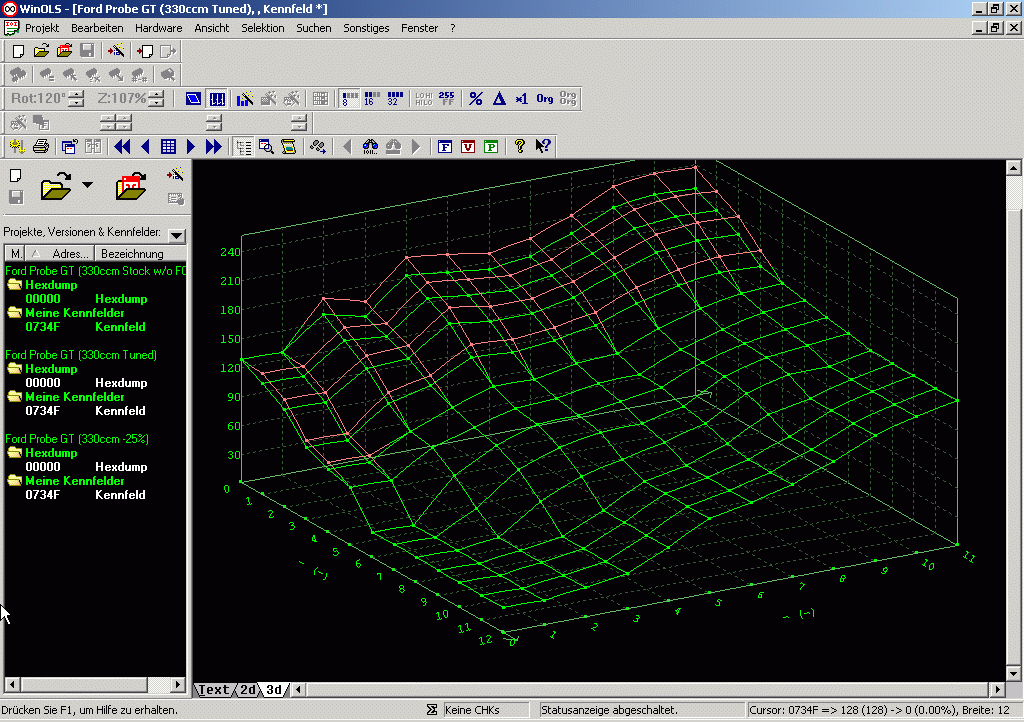Sort list by Bezeichnung column header

click(131, 254)
